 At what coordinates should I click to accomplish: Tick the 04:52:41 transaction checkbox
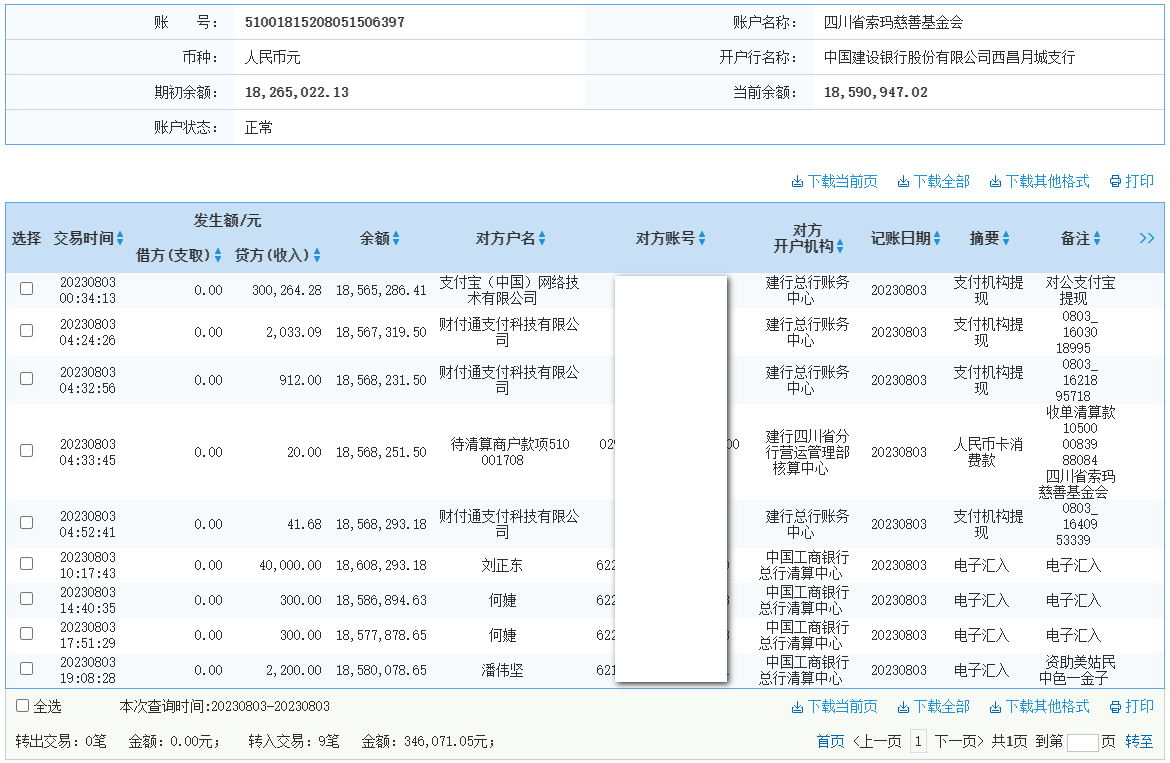pos(27,523)
